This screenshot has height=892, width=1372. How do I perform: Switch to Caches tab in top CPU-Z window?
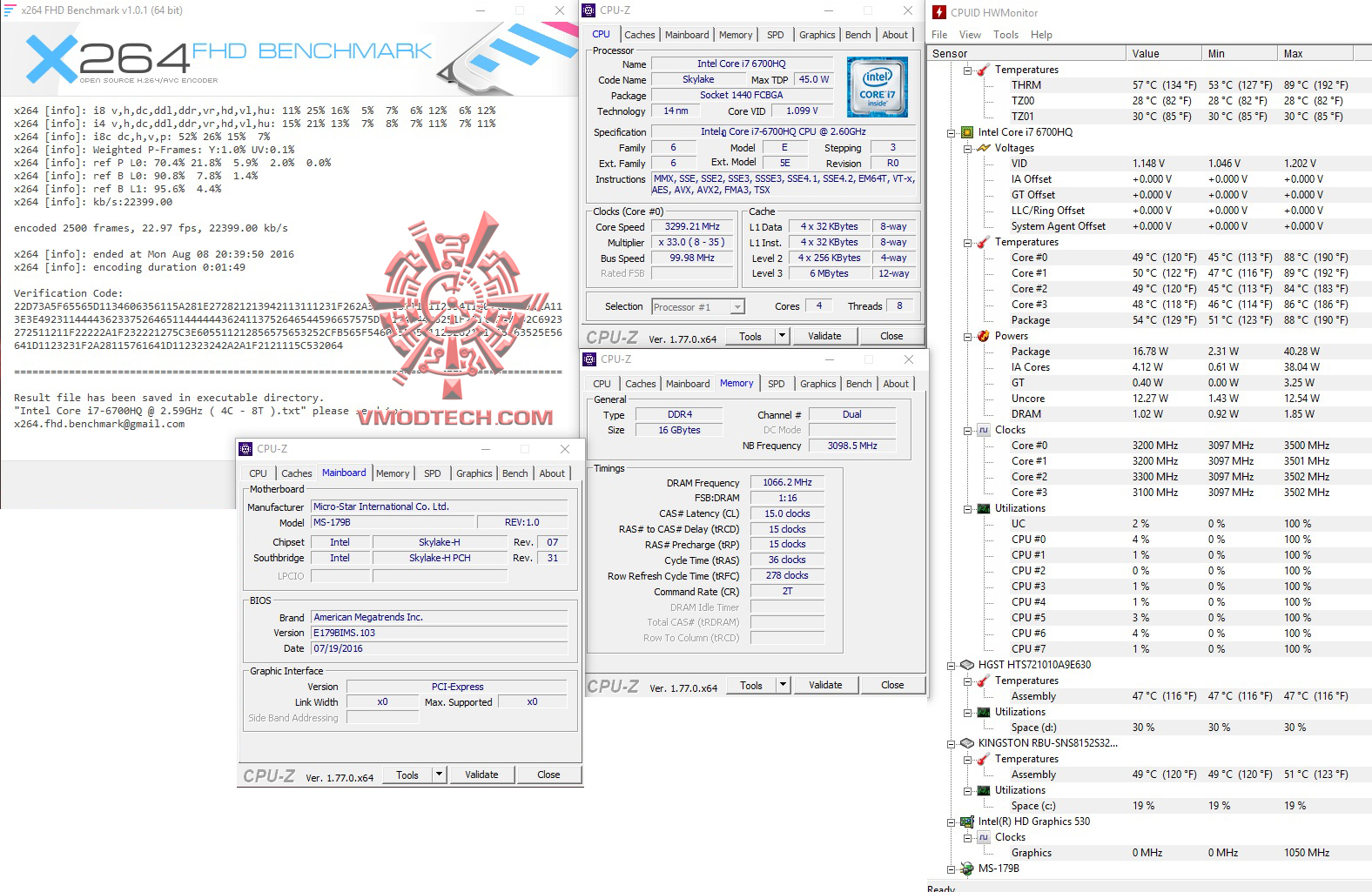[x=640, y=35]
